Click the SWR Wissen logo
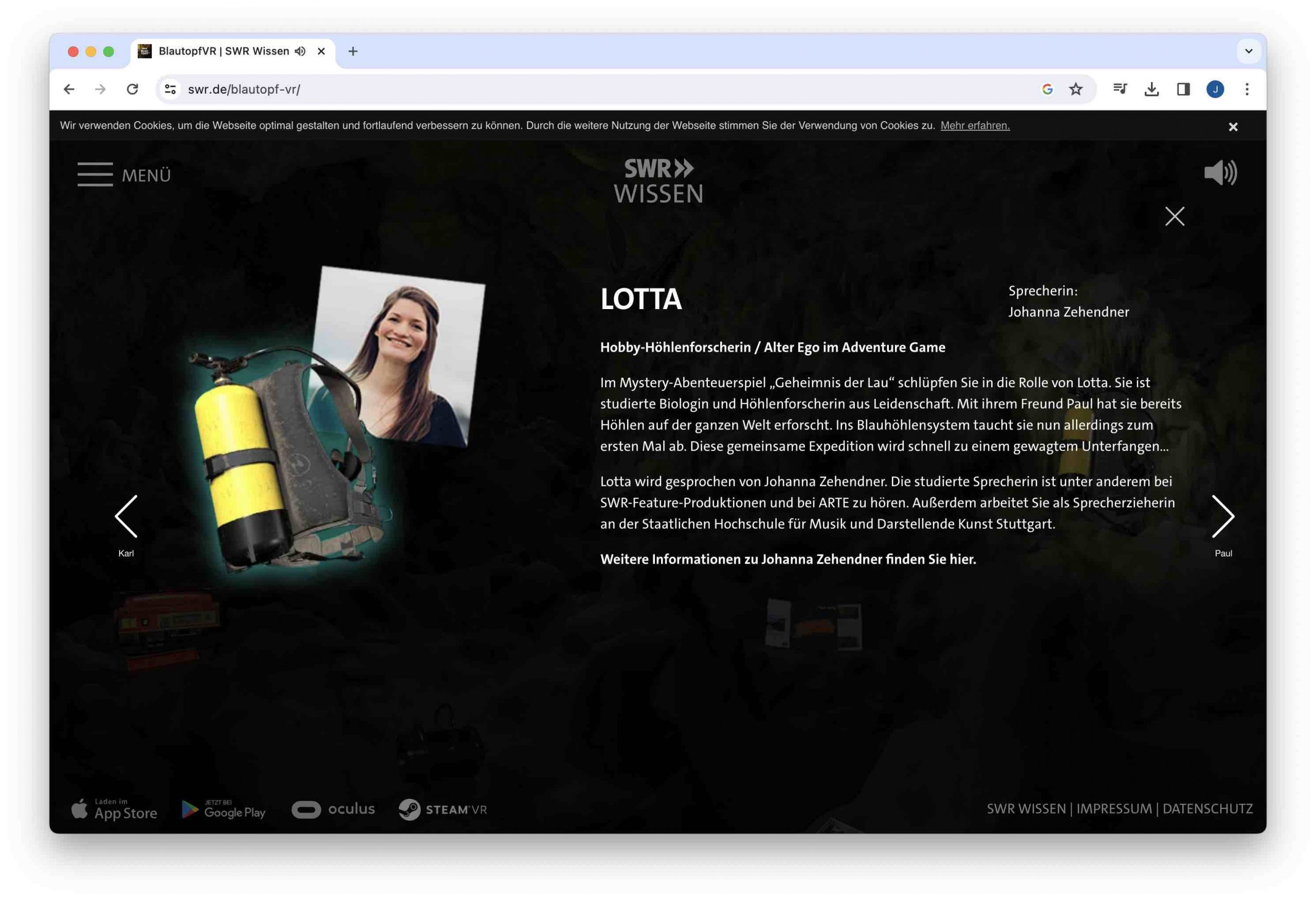Image resolution: width=1316 pixels, height=899 pixels. pyautogui.click(x=658, y=181)
